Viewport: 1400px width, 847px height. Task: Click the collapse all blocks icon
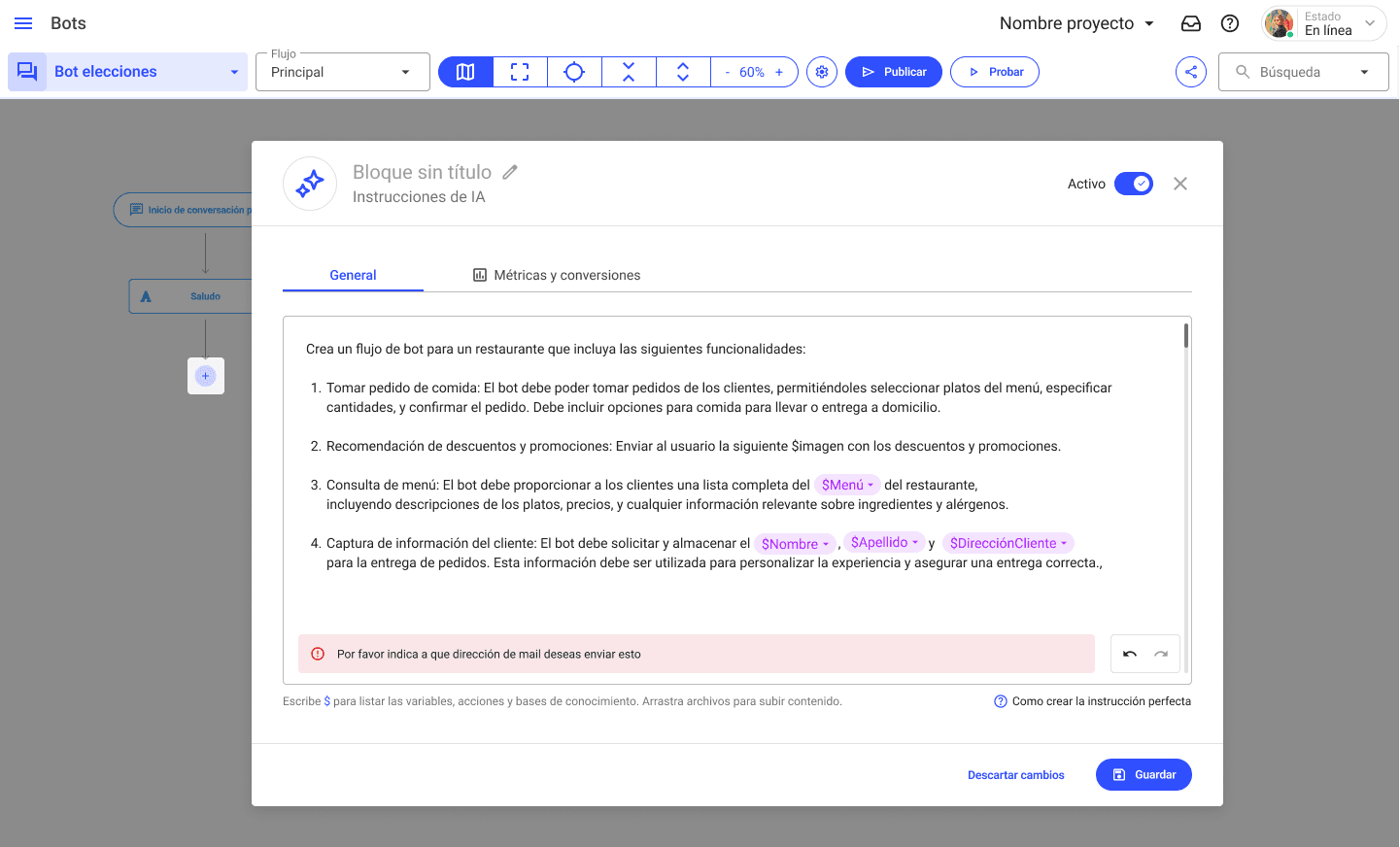point(629,72)
